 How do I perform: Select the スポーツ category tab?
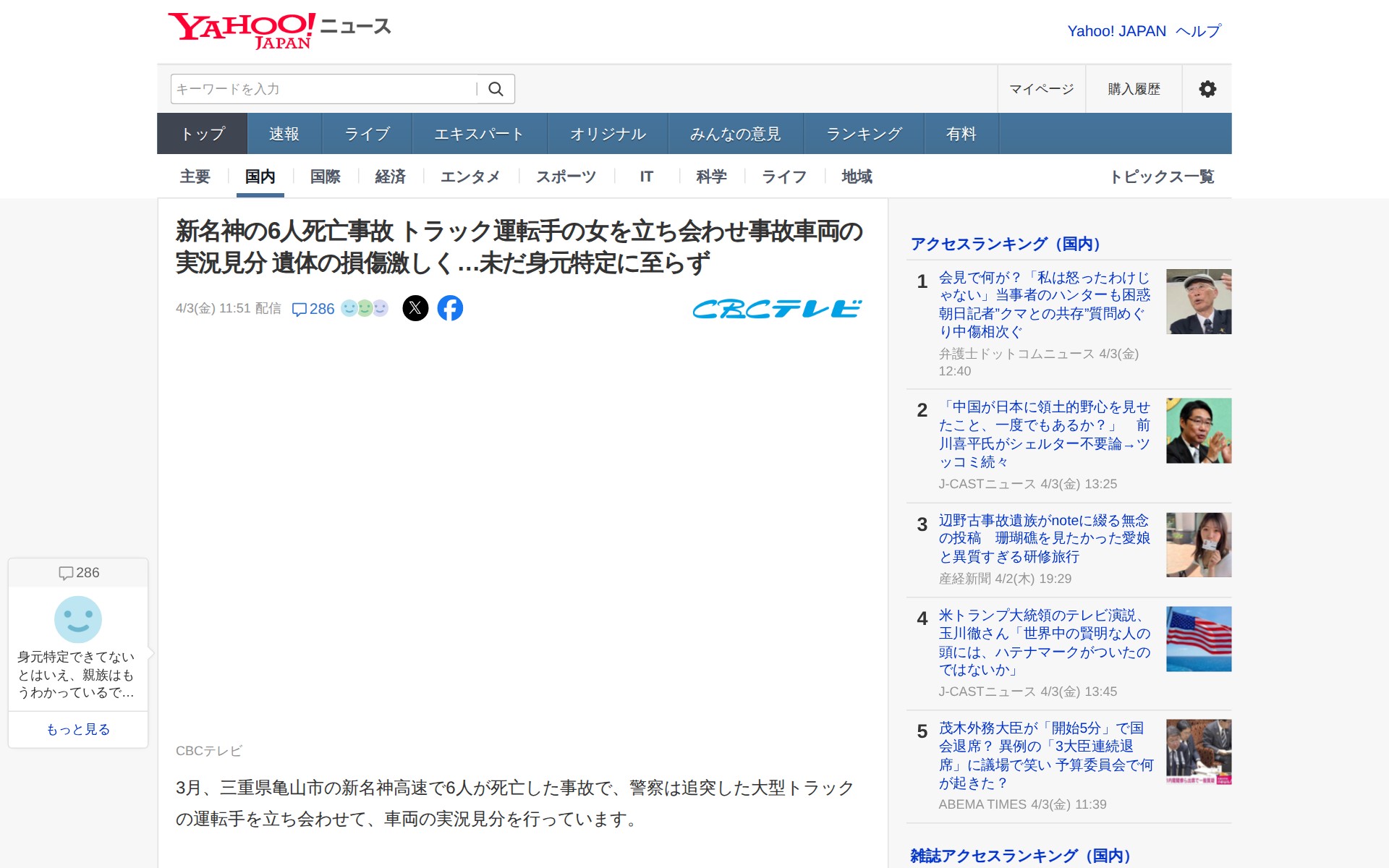point(566,176)
